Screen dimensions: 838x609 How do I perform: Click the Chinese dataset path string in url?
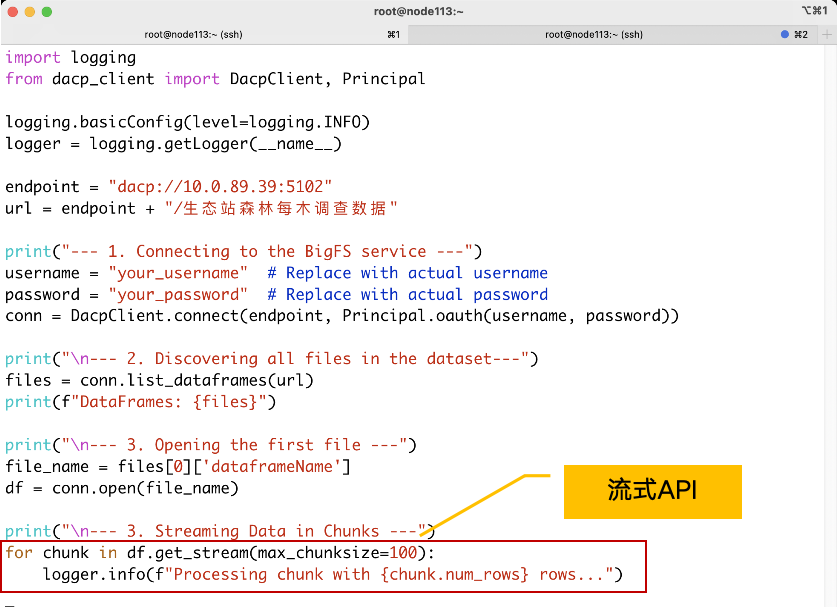pos(284,208)
